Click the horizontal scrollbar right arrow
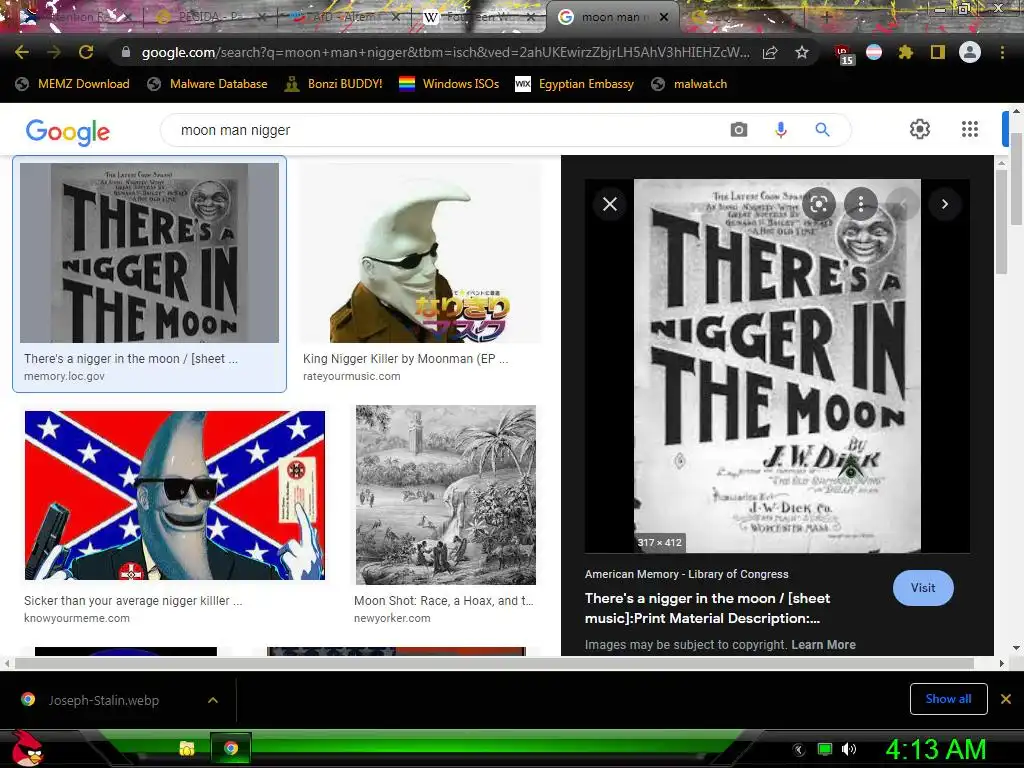 tap(1002, 664)
